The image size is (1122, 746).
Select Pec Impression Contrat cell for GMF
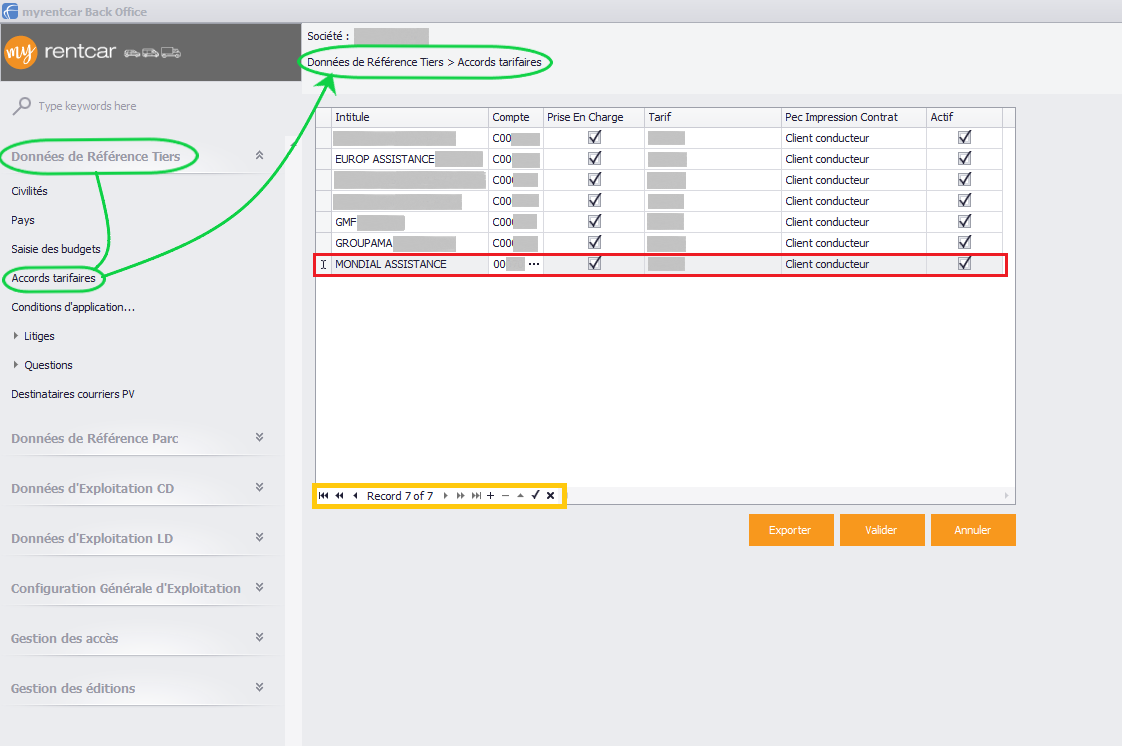(854, 222)
